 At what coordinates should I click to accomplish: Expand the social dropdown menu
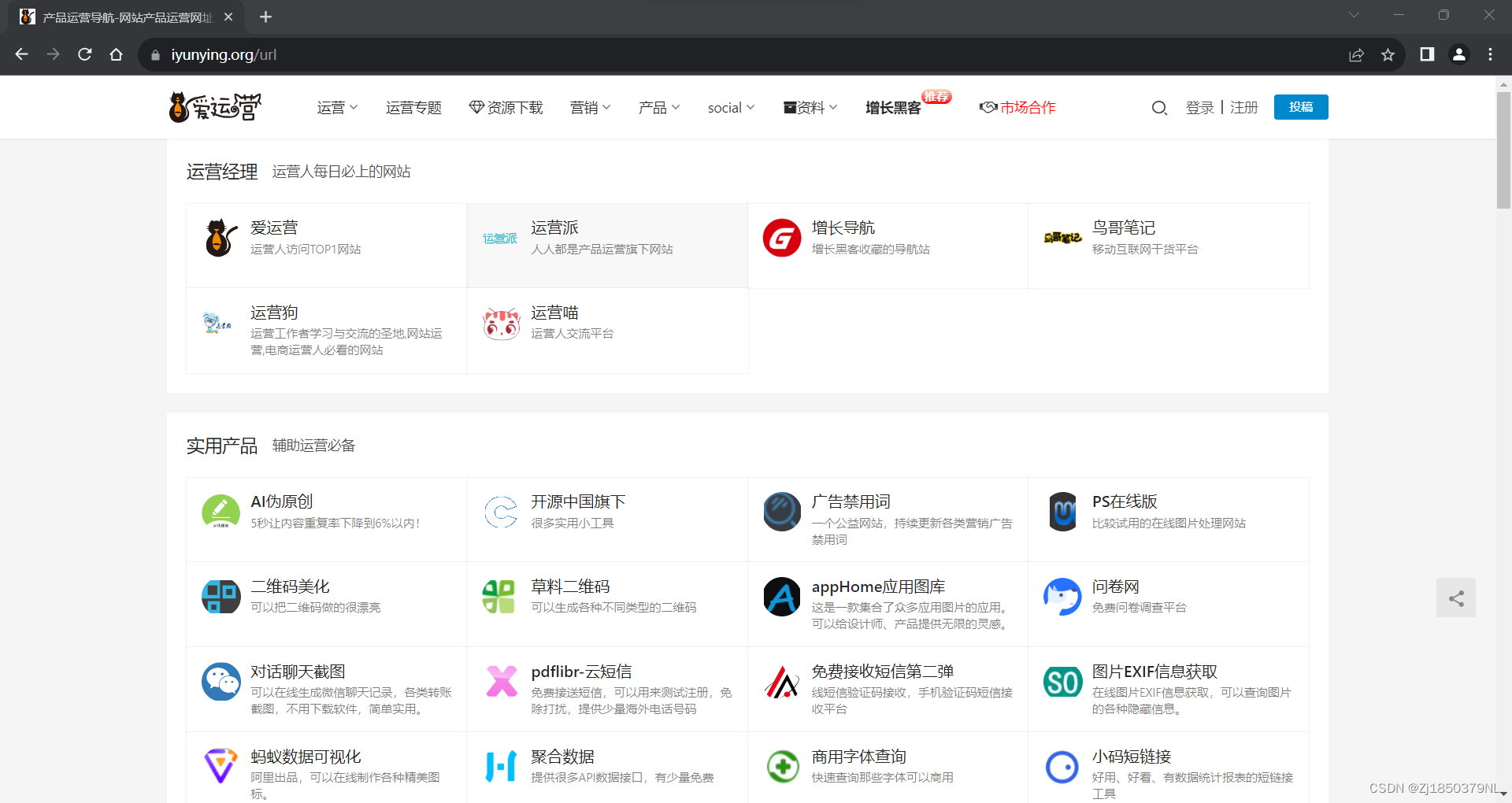[x=731, y=108]
